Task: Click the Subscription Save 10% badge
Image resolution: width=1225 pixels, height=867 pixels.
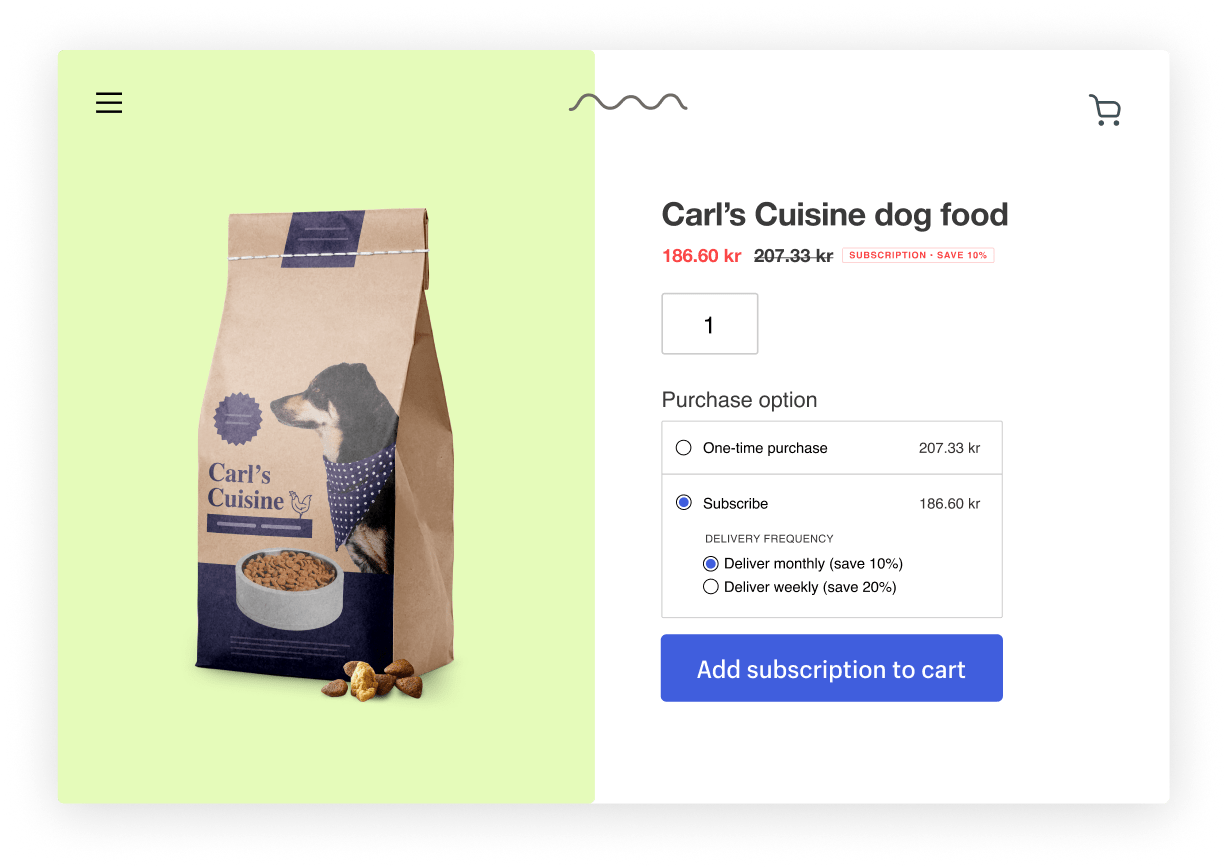Action: 918,255
